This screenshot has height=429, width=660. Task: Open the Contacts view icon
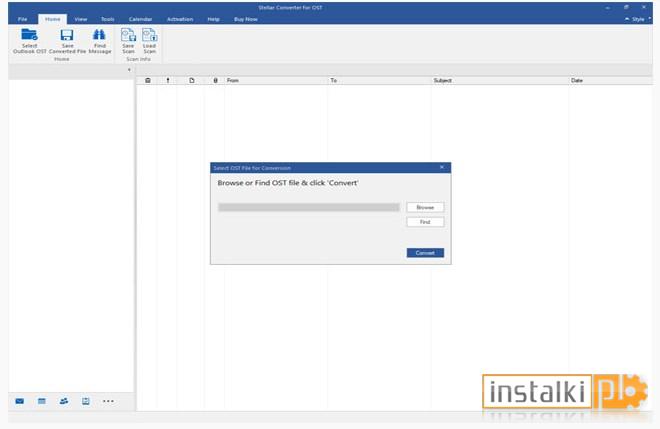[x=64, y=401]
